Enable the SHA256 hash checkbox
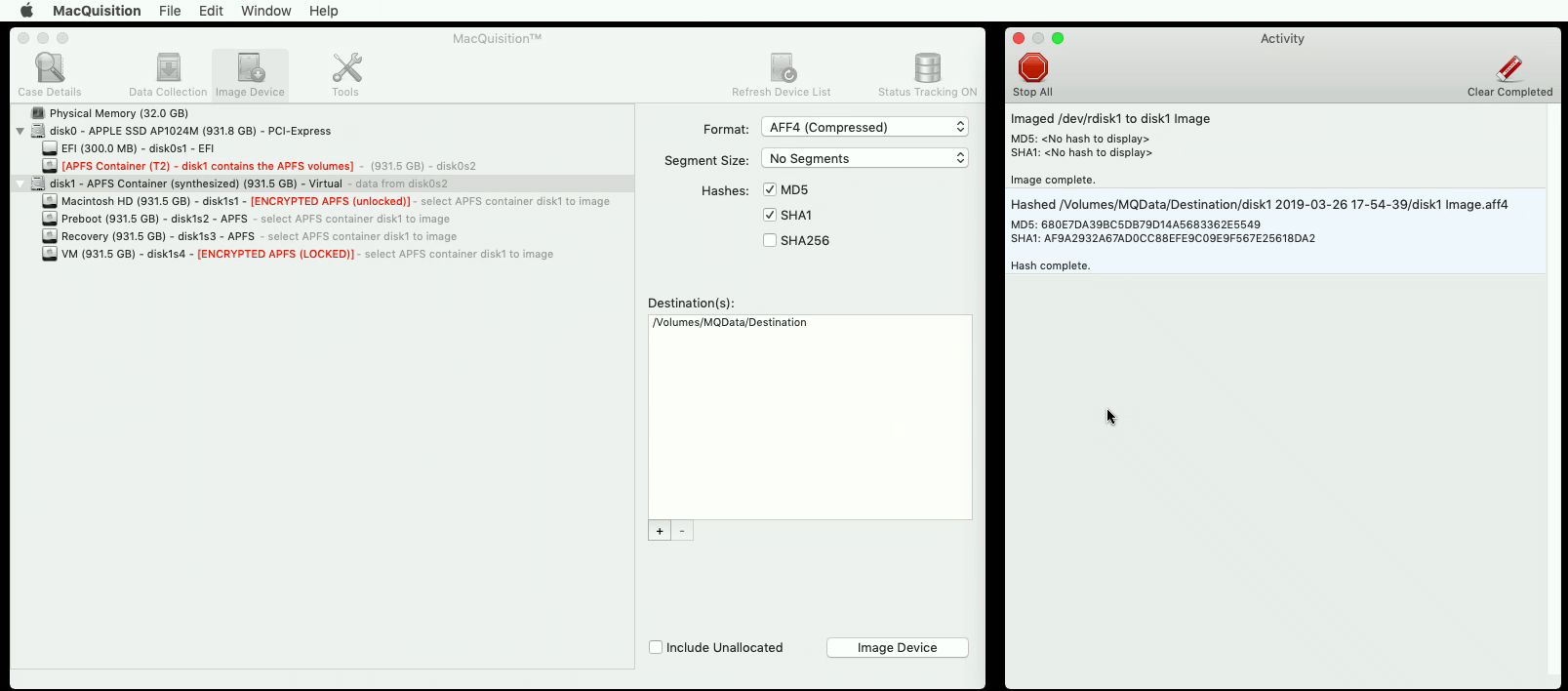This screenshot has width=1568, height=691. click(x=770, y=240)
